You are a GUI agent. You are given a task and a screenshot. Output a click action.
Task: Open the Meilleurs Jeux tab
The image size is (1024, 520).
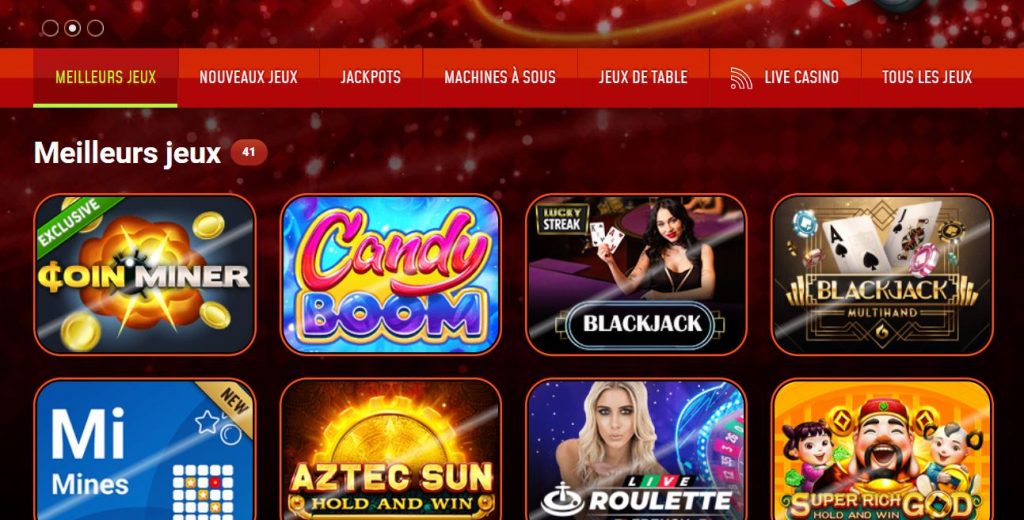[106, 78]
